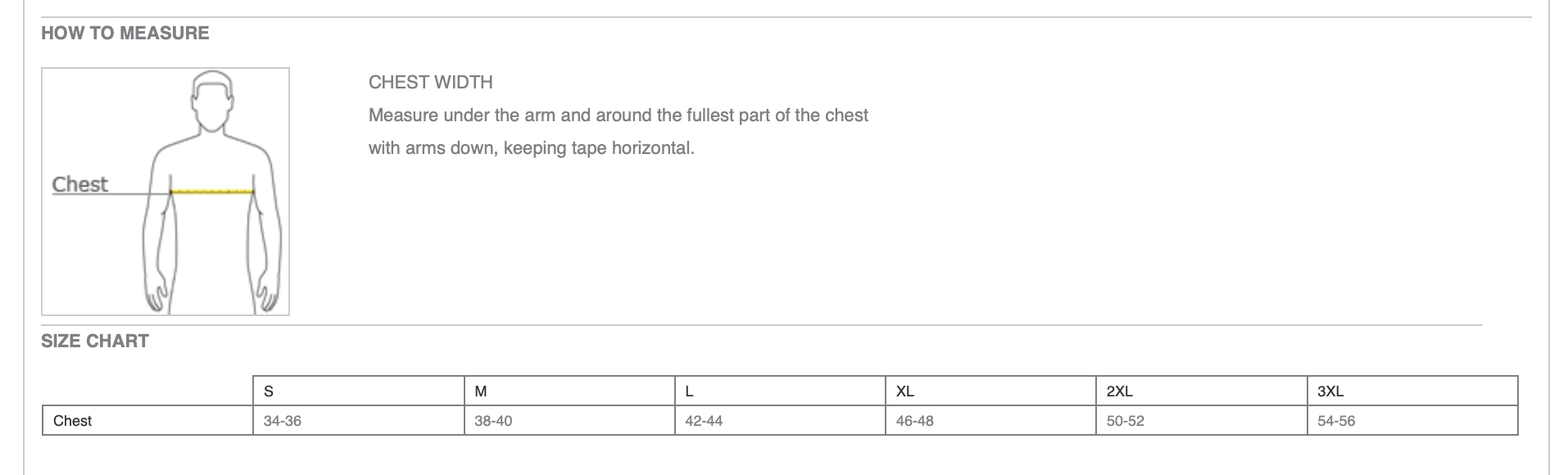Click the chest measurement illustration
Viewport: 1568px width, 475px height.
click(165, 192)
